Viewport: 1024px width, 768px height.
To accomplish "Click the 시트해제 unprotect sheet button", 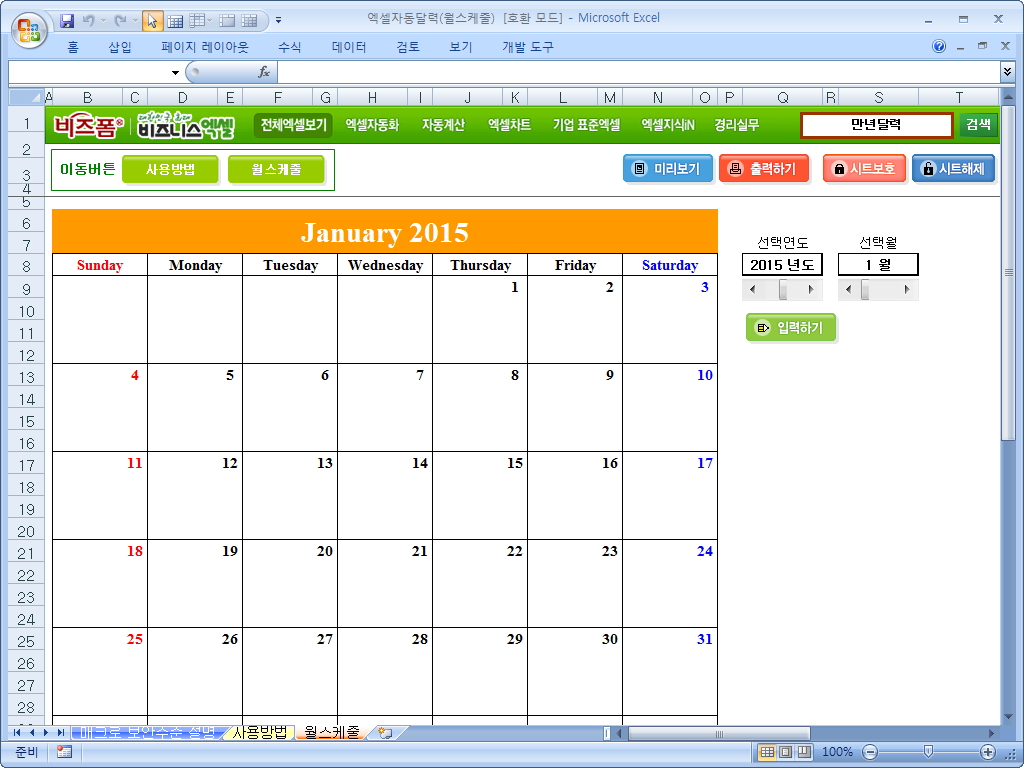I will point(953,168).
